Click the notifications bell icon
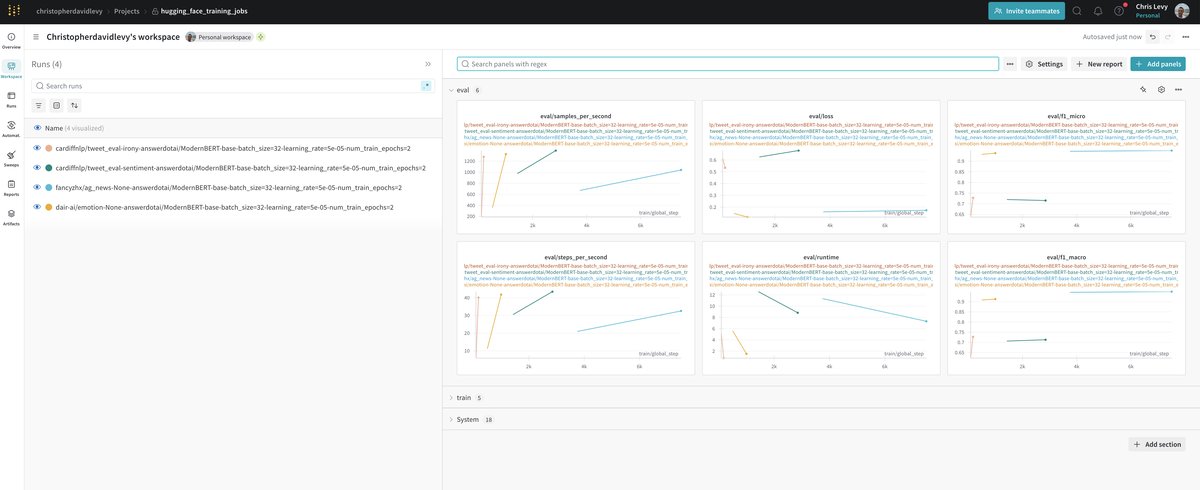This screenshot has height=490, width=1200. click(1097, 11)
